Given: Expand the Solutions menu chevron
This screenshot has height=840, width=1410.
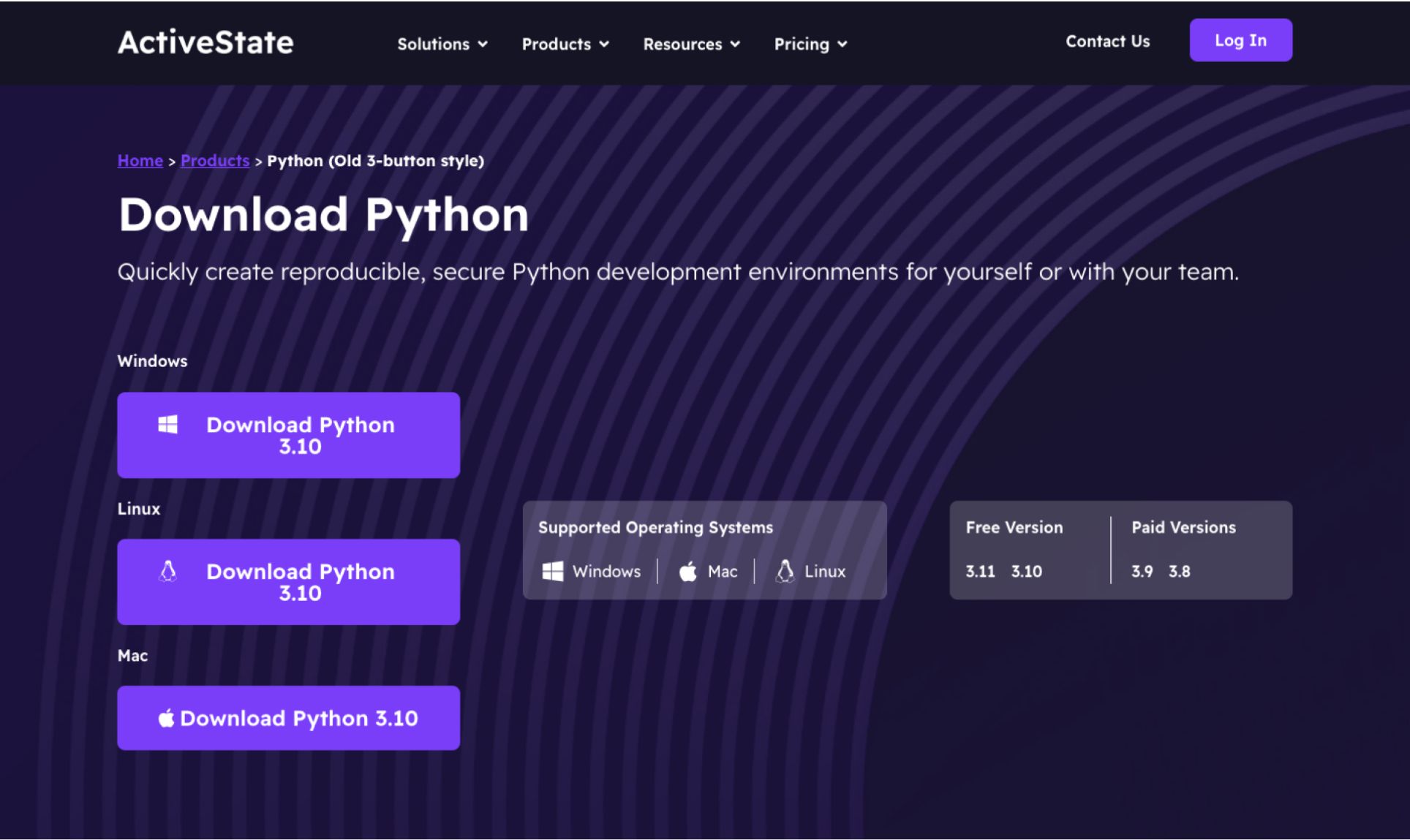Looking at the screenshot, I should click(483, 44).
